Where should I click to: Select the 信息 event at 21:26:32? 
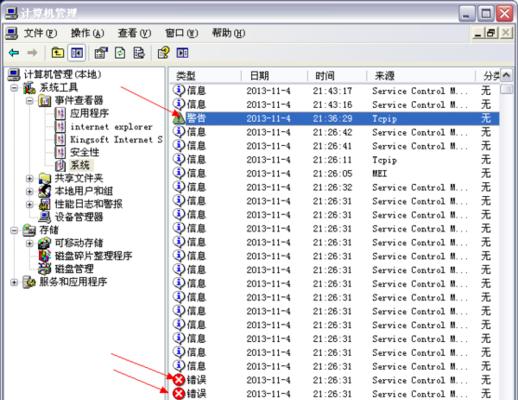[x=336, y=187]
